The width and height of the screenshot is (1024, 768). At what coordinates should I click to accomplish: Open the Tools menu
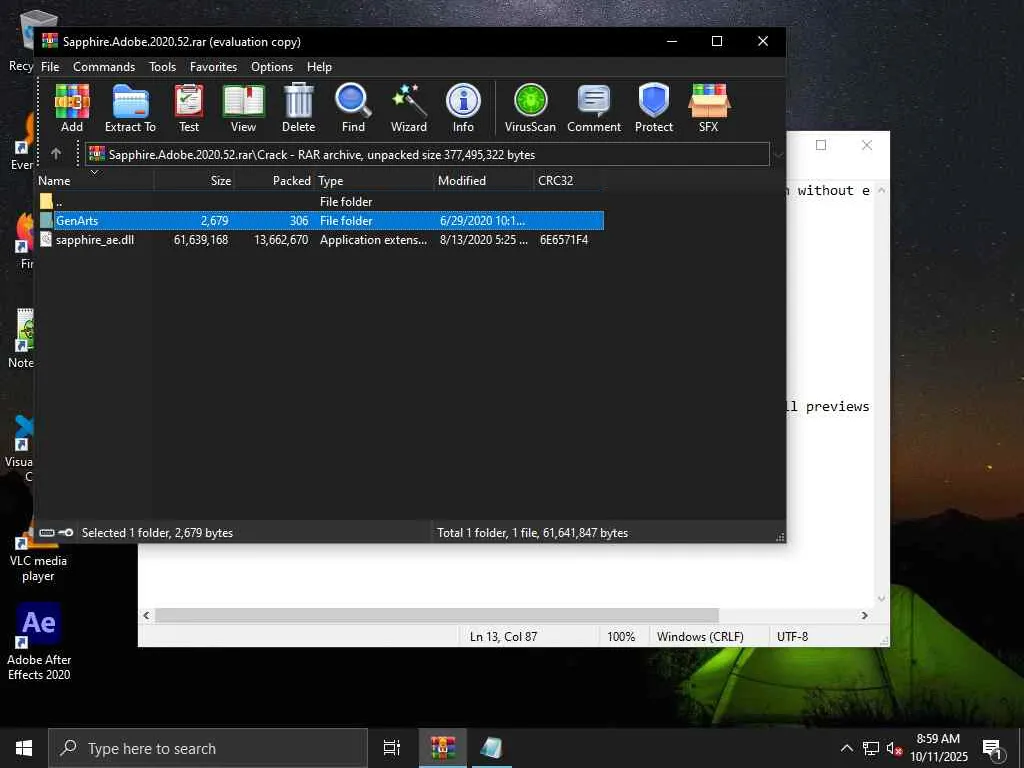pos(162,67)
